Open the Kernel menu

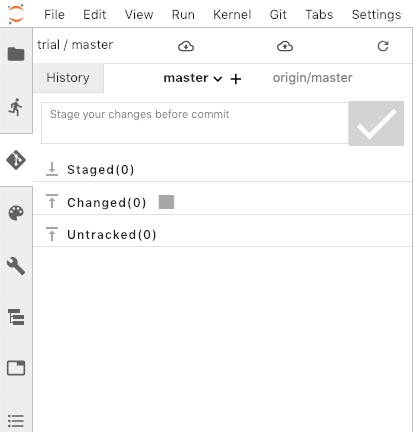[232, 14]
